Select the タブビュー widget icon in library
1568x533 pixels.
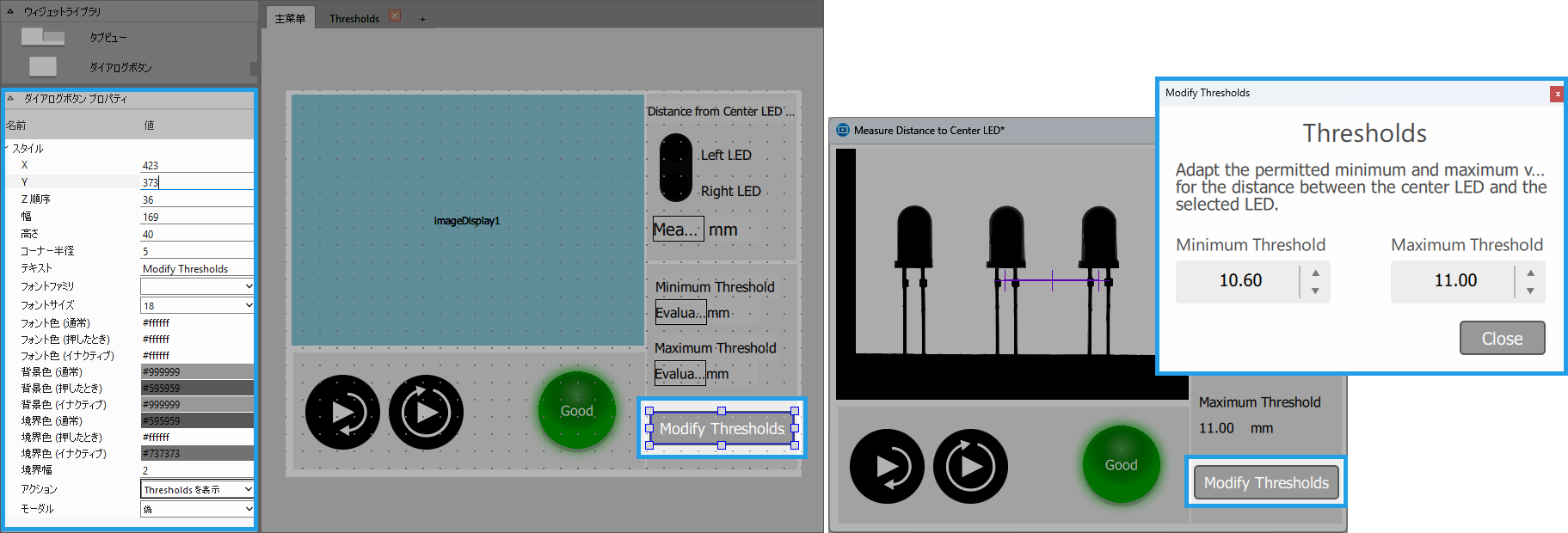pyautogui.click(x=42, y=37)
